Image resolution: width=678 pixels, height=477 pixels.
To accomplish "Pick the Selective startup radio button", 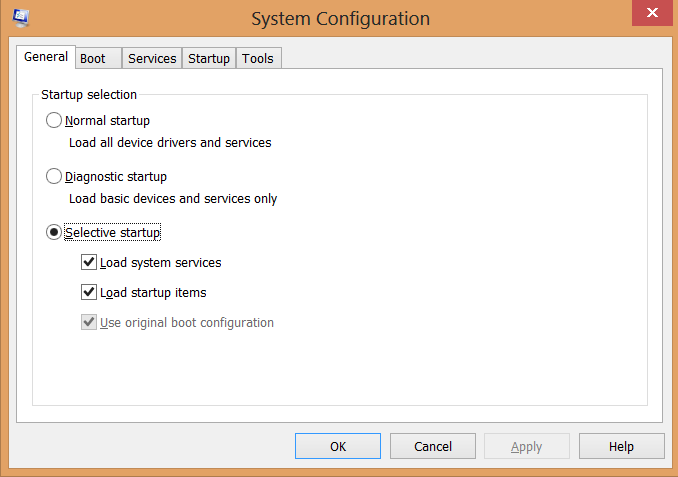I will pyautogui.click(x=54, y=233).
